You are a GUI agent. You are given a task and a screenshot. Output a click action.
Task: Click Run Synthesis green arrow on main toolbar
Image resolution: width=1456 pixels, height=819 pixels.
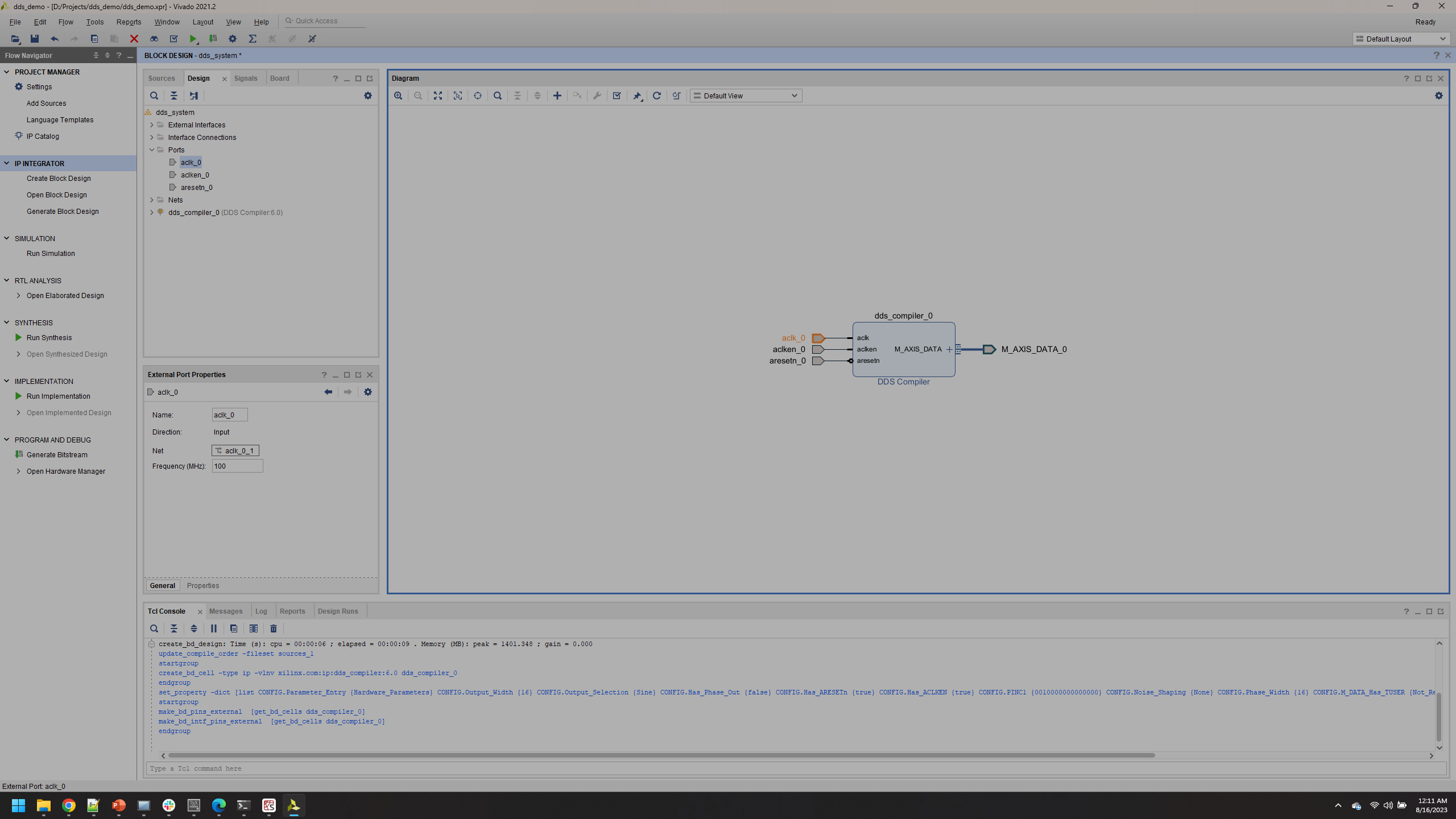click(193, 39)
